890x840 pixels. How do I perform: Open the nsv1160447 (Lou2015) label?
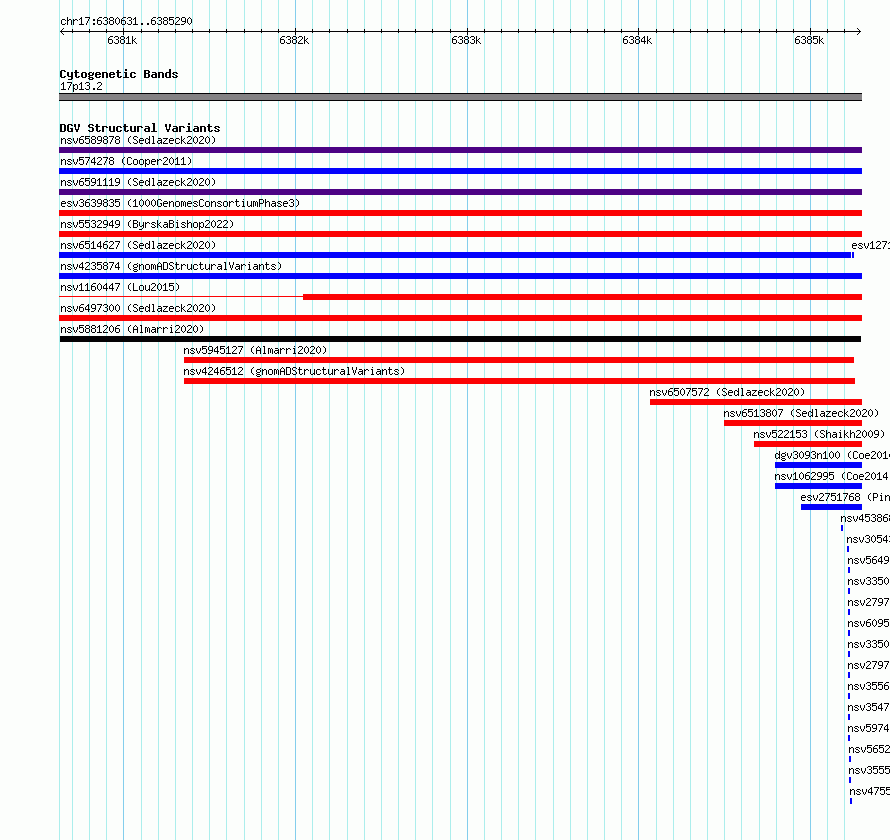pos(120,287)
